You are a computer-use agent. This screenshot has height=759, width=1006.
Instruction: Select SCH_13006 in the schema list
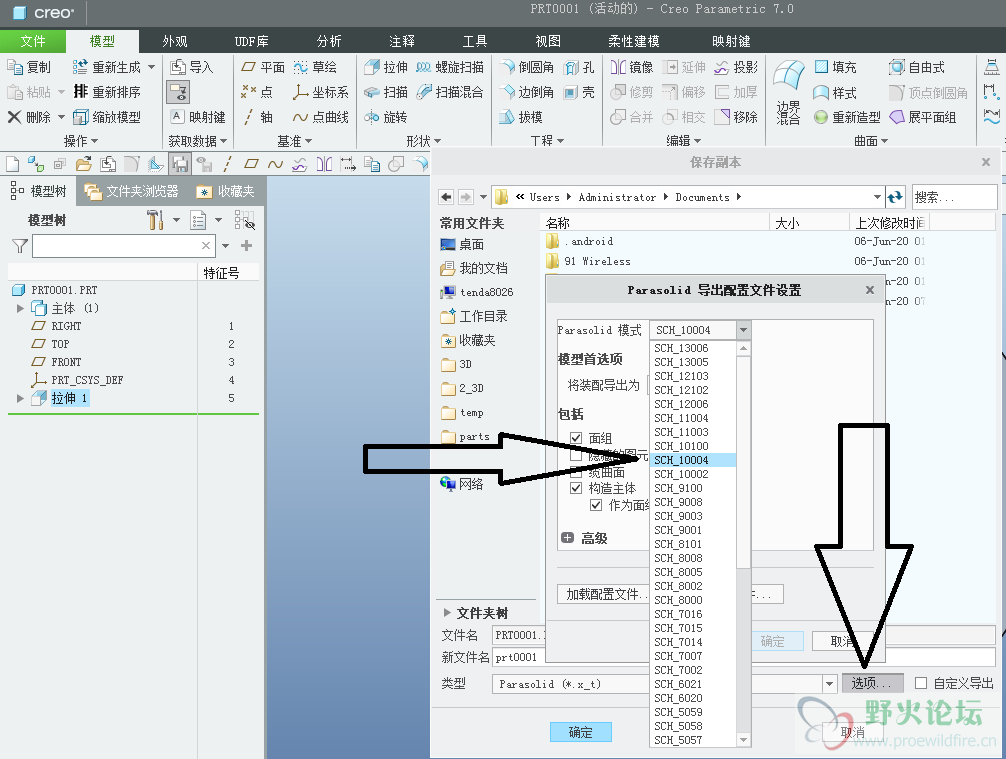[693, 348]
